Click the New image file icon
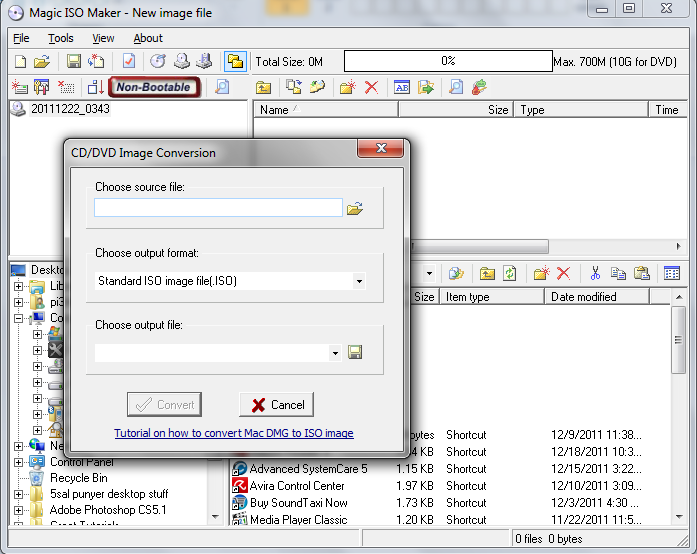The image size is (697, 554). click(x=20, y=61)
